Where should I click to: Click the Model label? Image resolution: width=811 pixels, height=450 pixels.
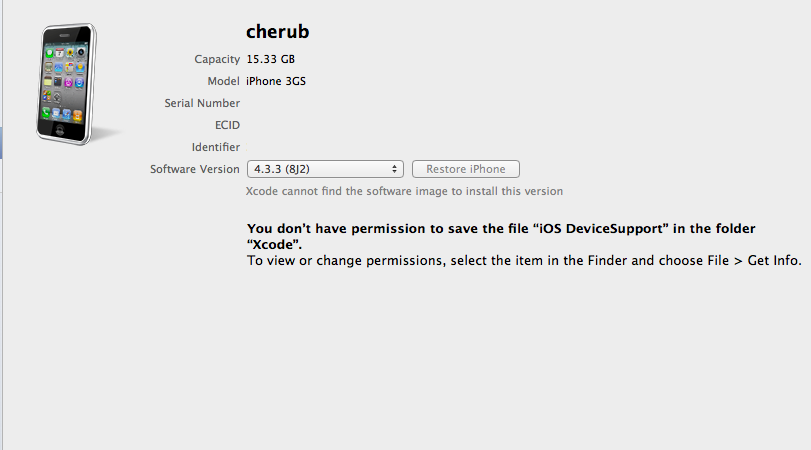tap(223, 81)
